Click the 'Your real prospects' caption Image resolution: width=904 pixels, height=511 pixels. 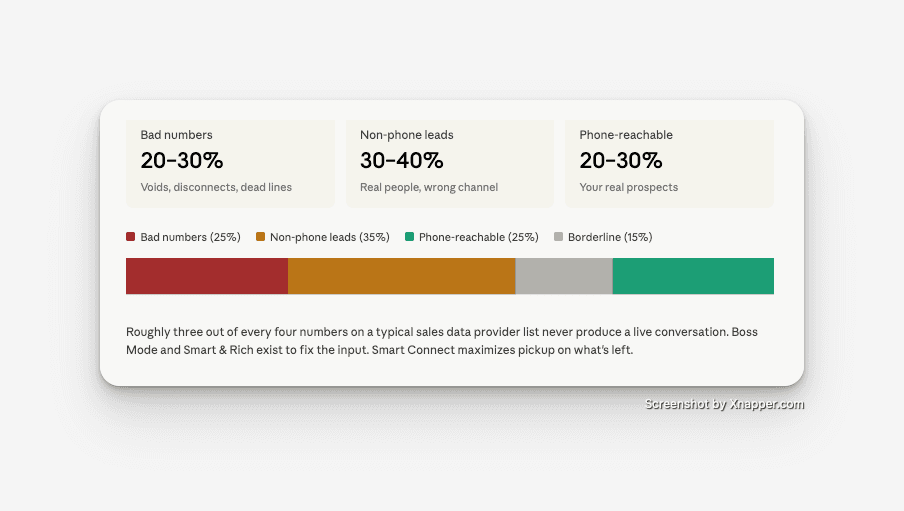tap(628, 187)
